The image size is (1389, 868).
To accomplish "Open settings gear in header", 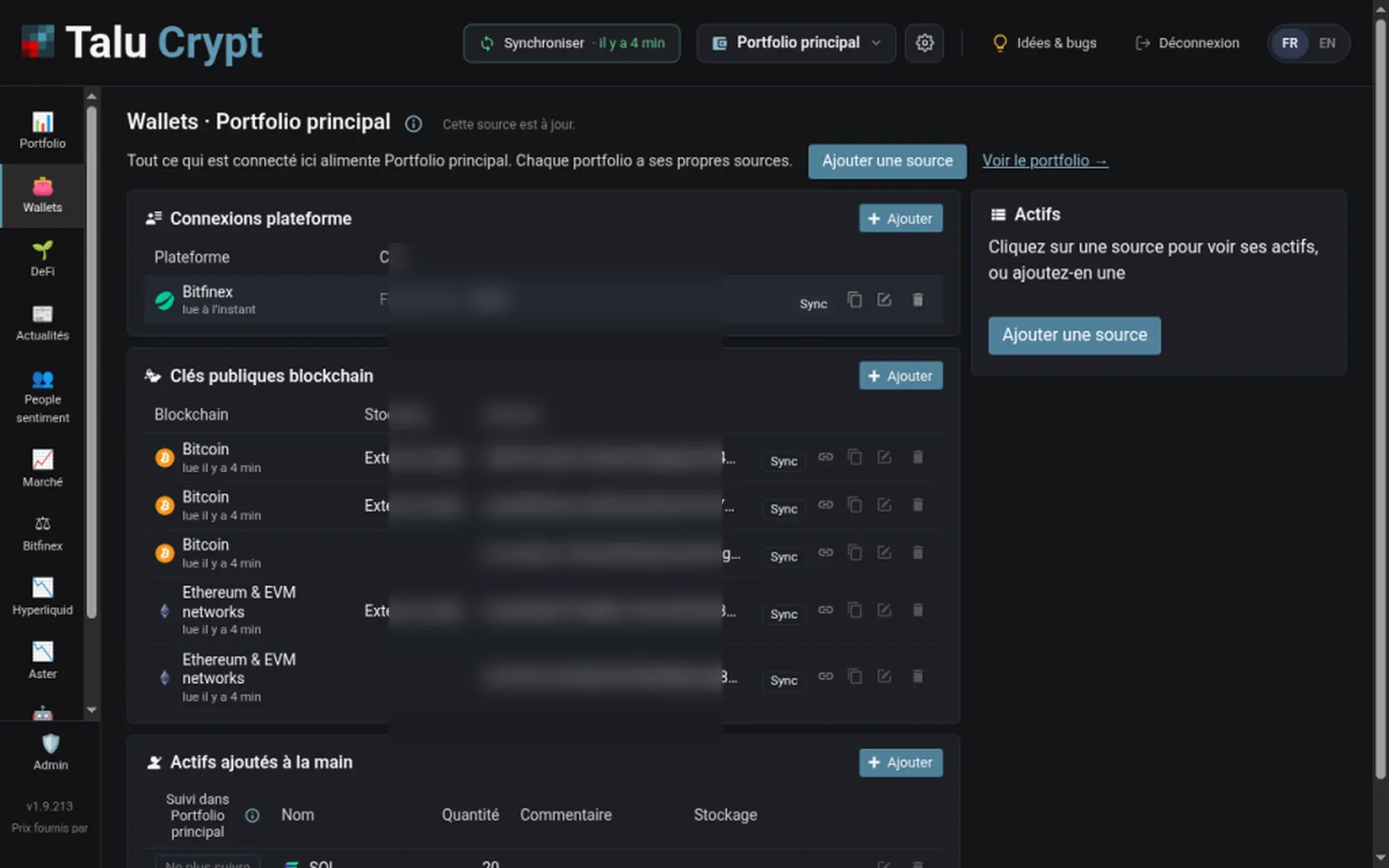I will 924,43.
